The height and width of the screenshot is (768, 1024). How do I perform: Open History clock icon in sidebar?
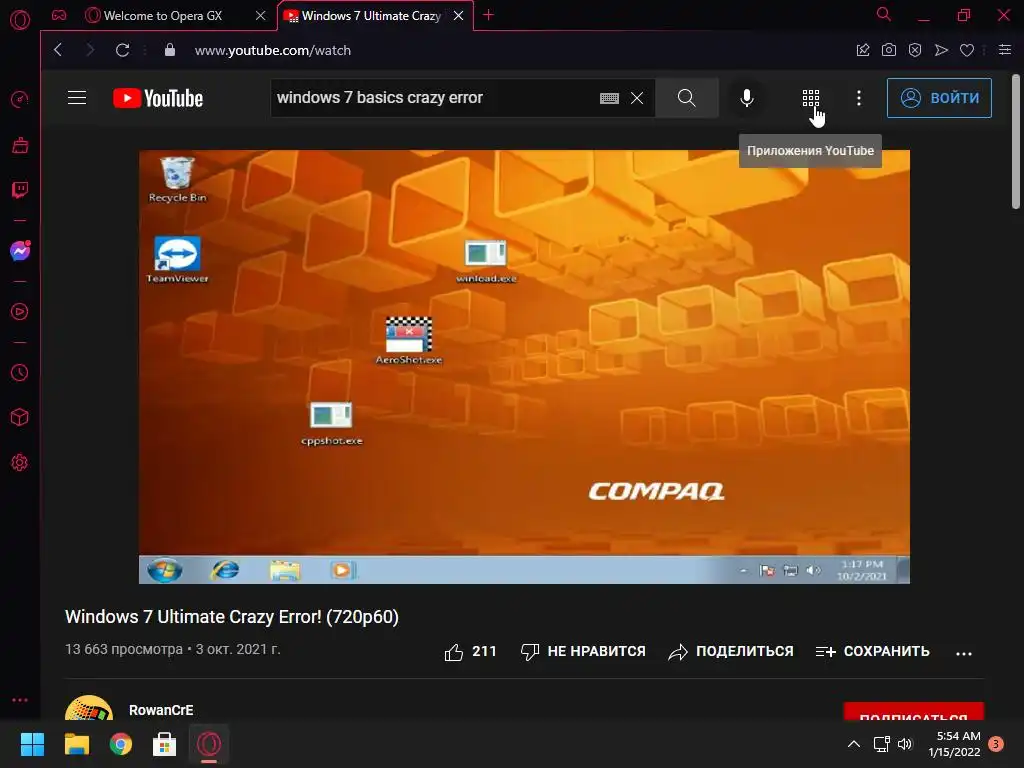[20, 372]
